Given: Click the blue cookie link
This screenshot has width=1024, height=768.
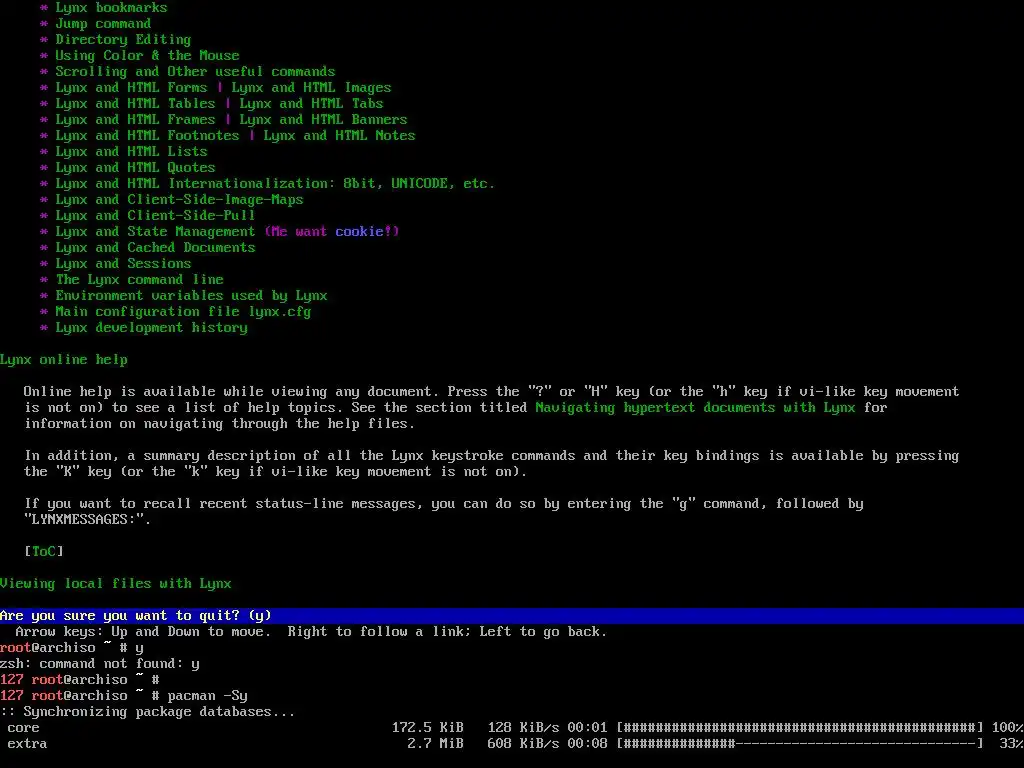Looking at the screenshot, I should coord(359,232).
